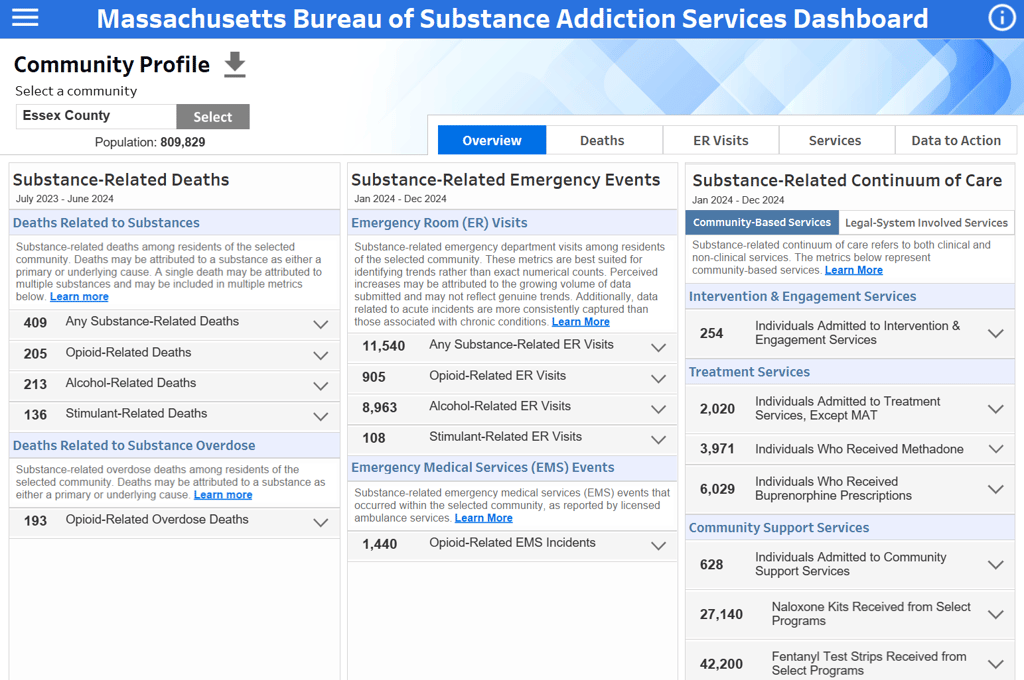Viewport: 1024px width, 680px height.
Task: Expand Opioid-Related Deaths chevron
Action: pos(320,355)
